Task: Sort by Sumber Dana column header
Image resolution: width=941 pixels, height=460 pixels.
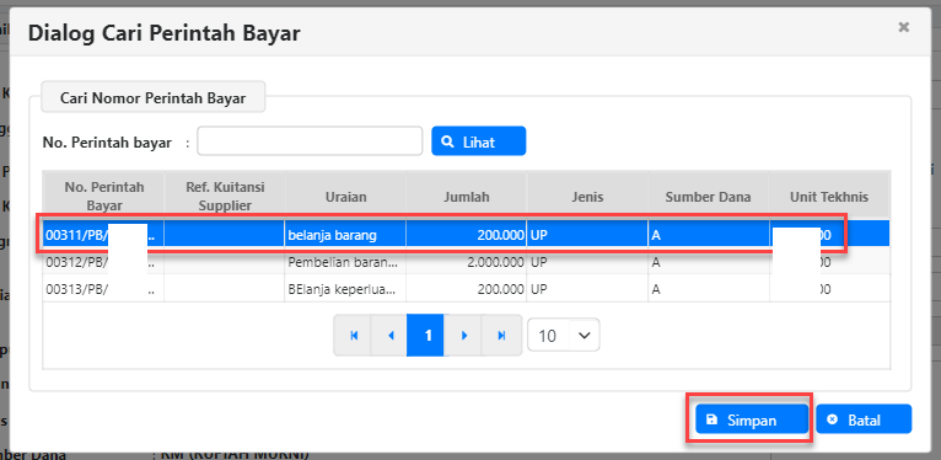Action: coord(709,197)
